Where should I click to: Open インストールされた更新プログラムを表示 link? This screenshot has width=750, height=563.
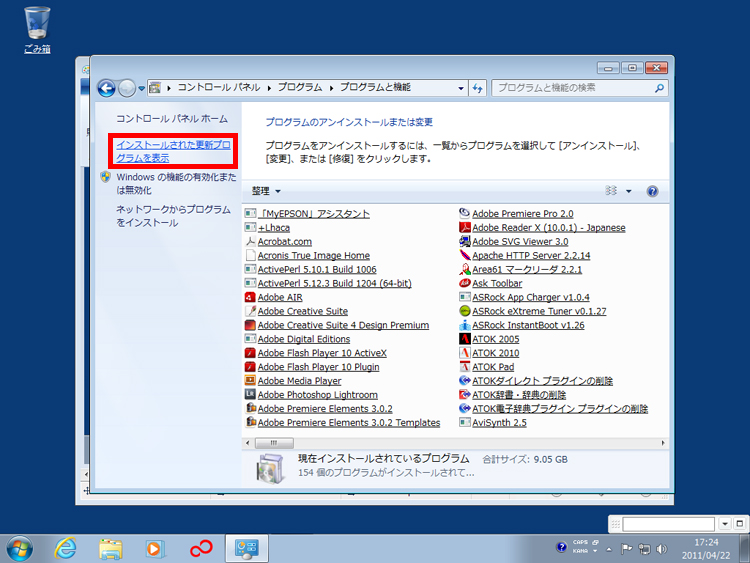[173, 151]
